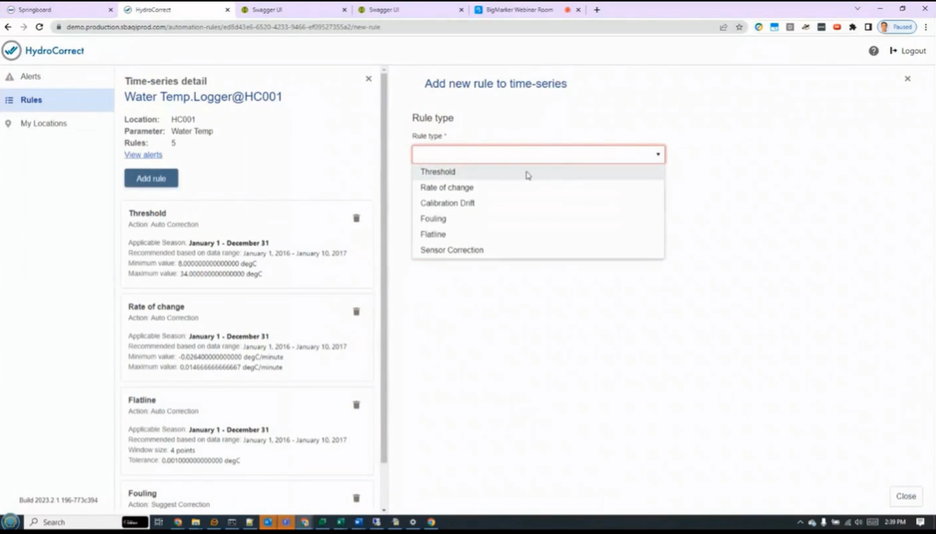Select Calibration Drift from list

click(538, 203)
